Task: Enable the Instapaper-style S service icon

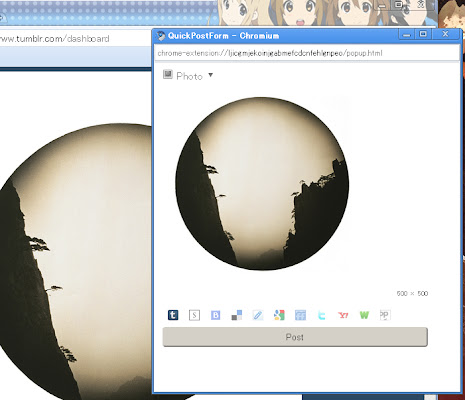Action: click(194, 315)
